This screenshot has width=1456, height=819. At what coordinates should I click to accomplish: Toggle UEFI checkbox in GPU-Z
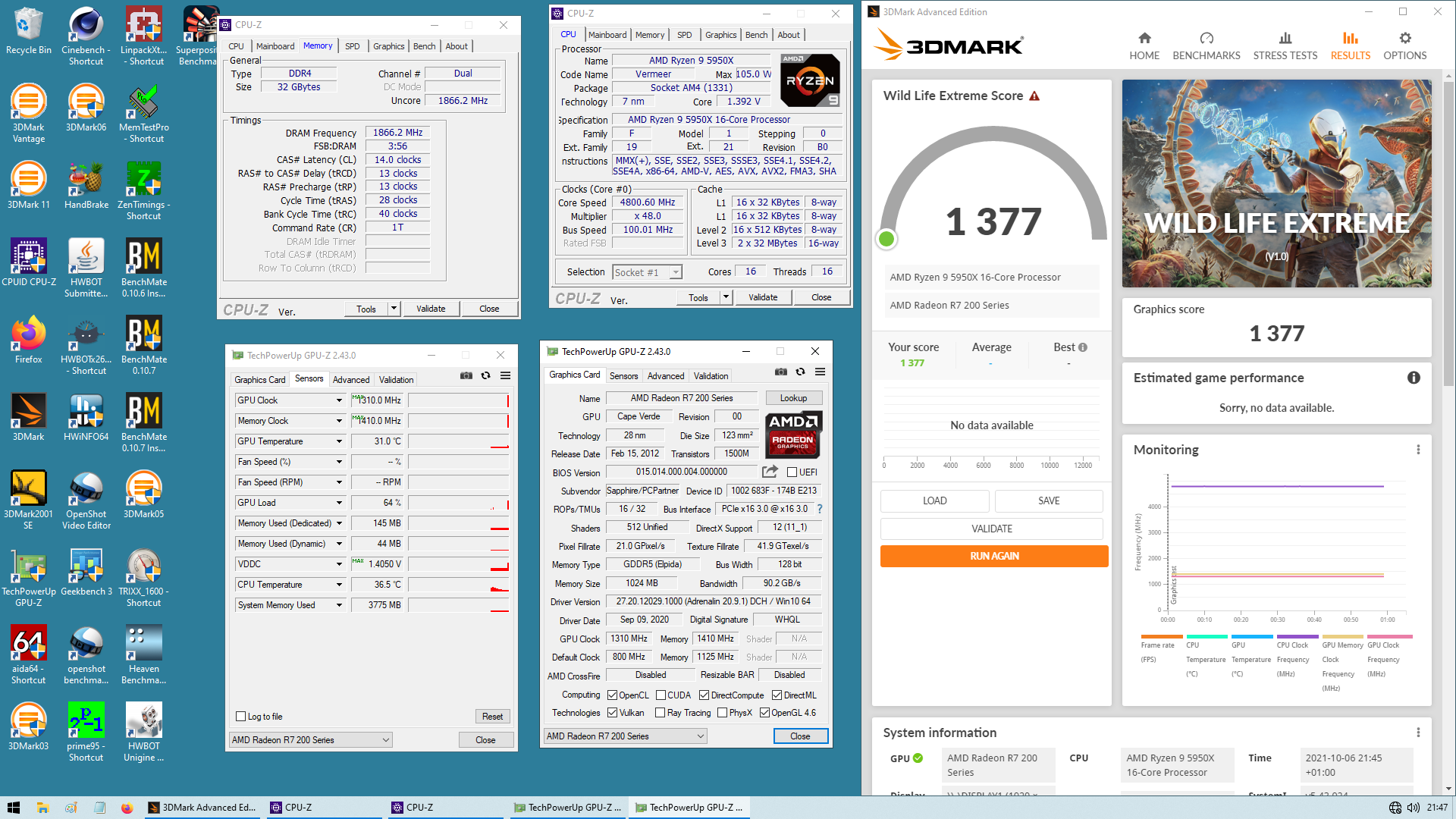(x=792, y=472)
